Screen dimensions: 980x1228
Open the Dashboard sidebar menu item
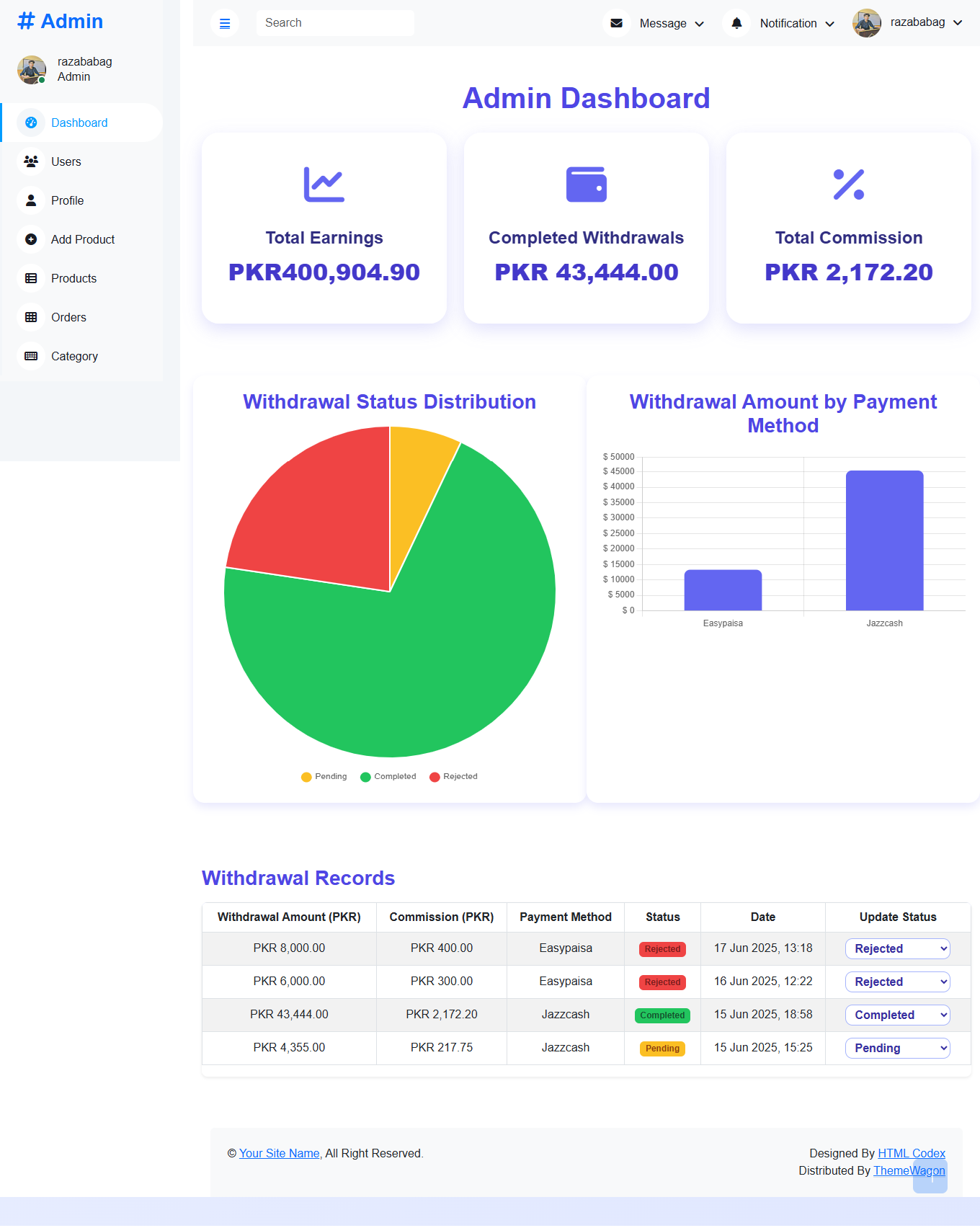[x=79, y=123]
